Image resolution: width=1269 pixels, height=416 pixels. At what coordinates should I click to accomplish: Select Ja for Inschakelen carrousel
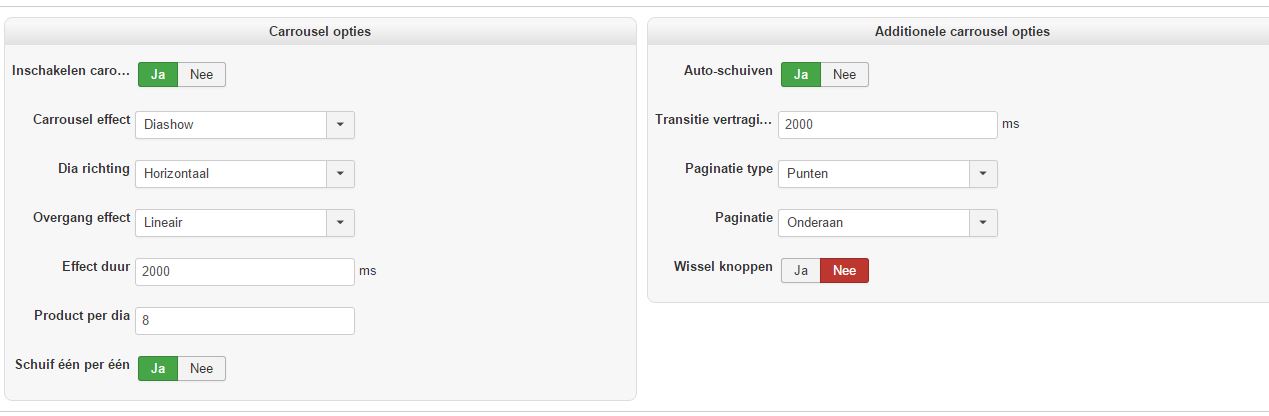click(158, 74)
